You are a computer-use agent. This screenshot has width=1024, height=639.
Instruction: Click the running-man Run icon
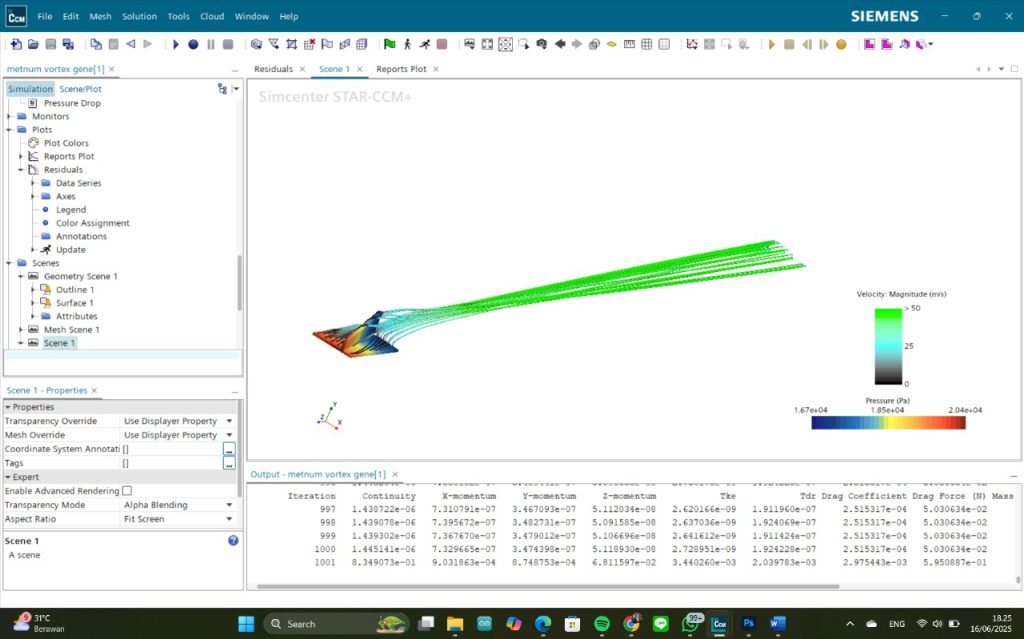[x=424, y=44]
